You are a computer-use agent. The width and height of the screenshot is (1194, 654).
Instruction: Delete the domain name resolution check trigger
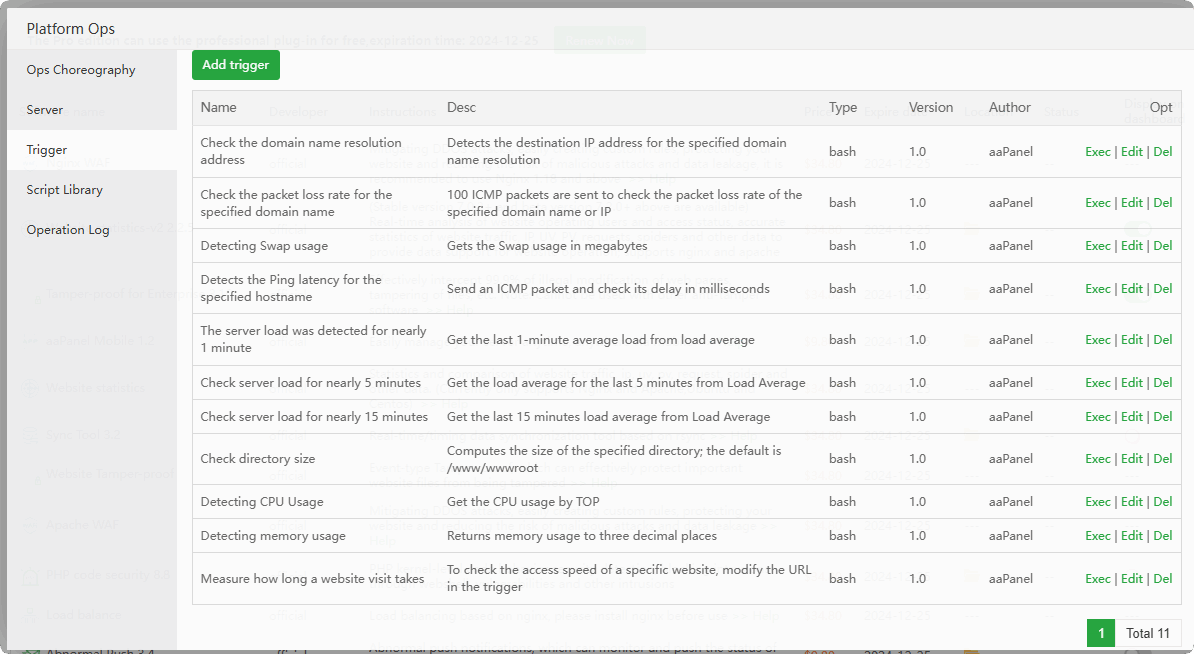click(1163, 152)
